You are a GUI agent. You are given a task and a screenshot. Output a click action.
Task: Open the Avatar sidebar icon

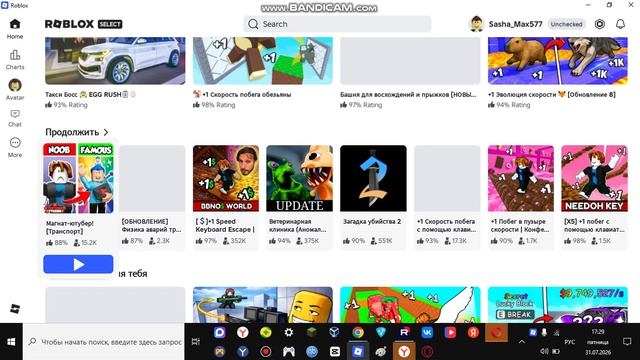click(x=15, y=89)
